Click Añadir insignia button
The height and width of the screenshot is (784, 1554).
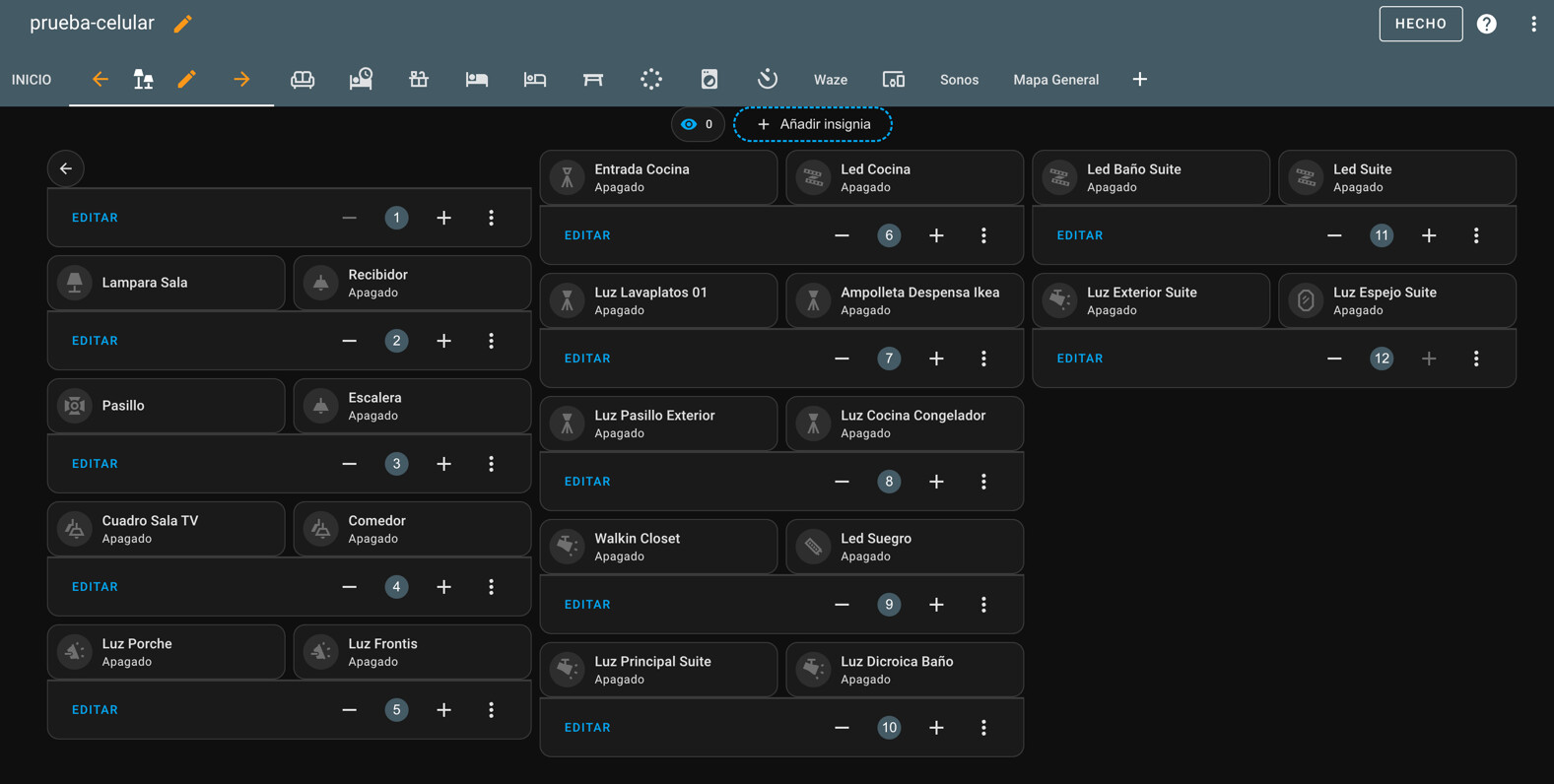point(813,124)
